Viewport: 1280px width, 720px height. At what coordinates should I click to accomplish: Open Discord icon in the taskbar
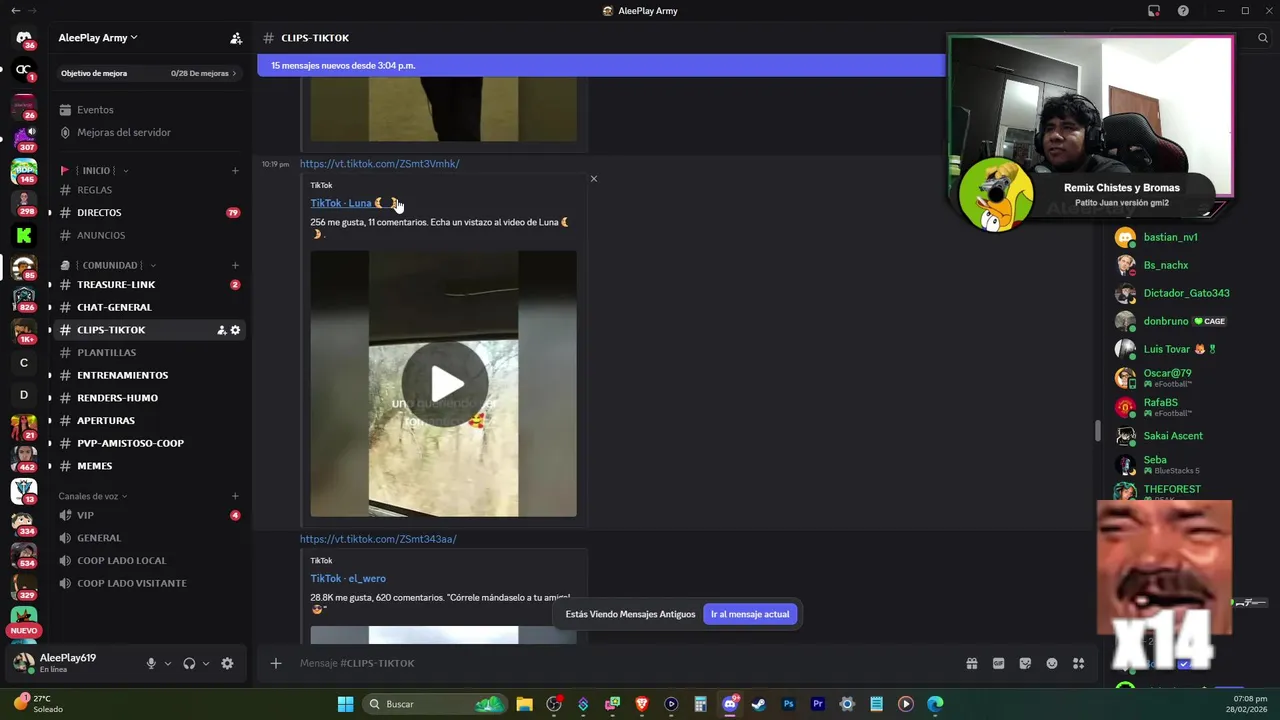(x=730, y=704)
